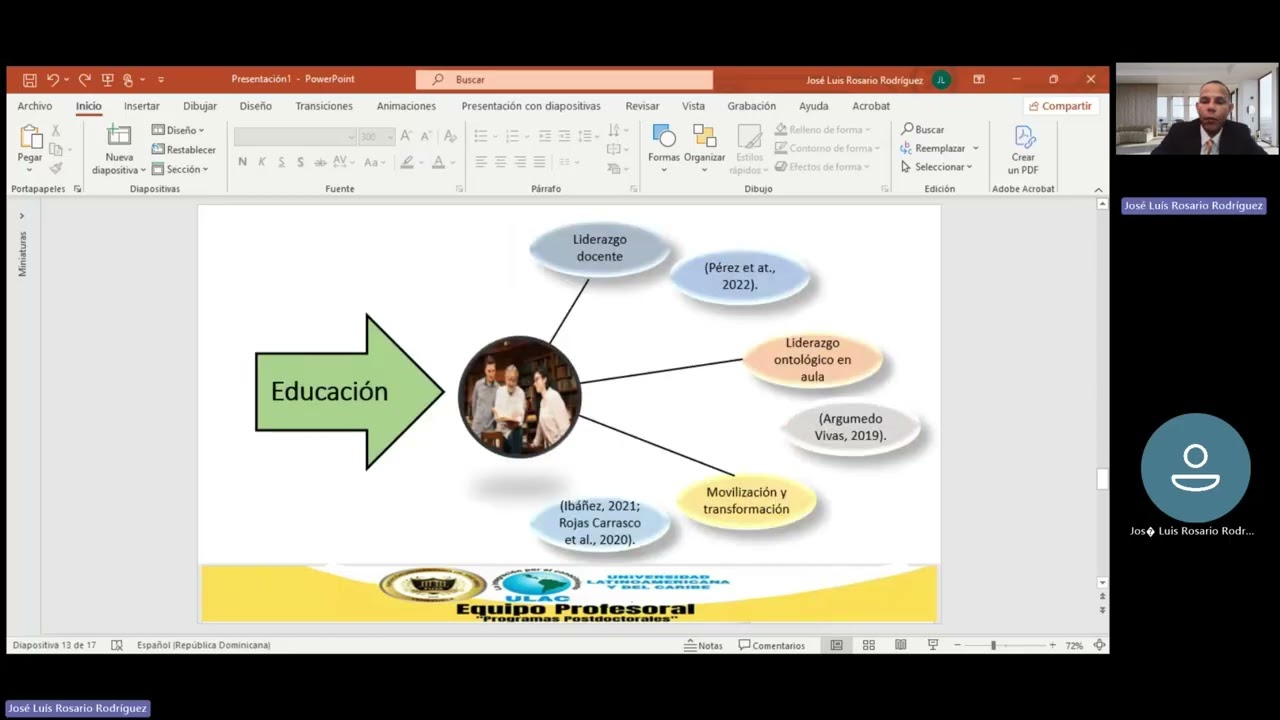
Task: Open the Diseño slide layout dropdown
Action: coord(178,130)
